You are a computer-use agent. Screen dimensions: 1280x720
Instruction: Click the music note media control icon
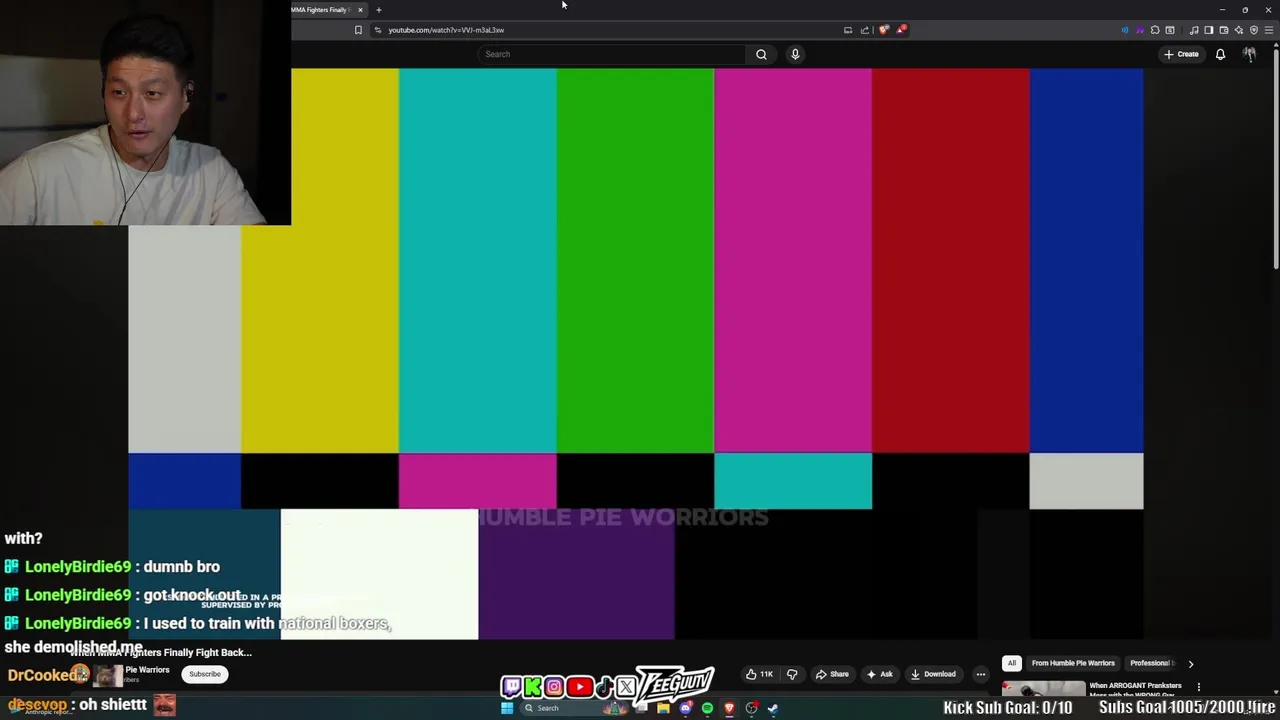1194,30
